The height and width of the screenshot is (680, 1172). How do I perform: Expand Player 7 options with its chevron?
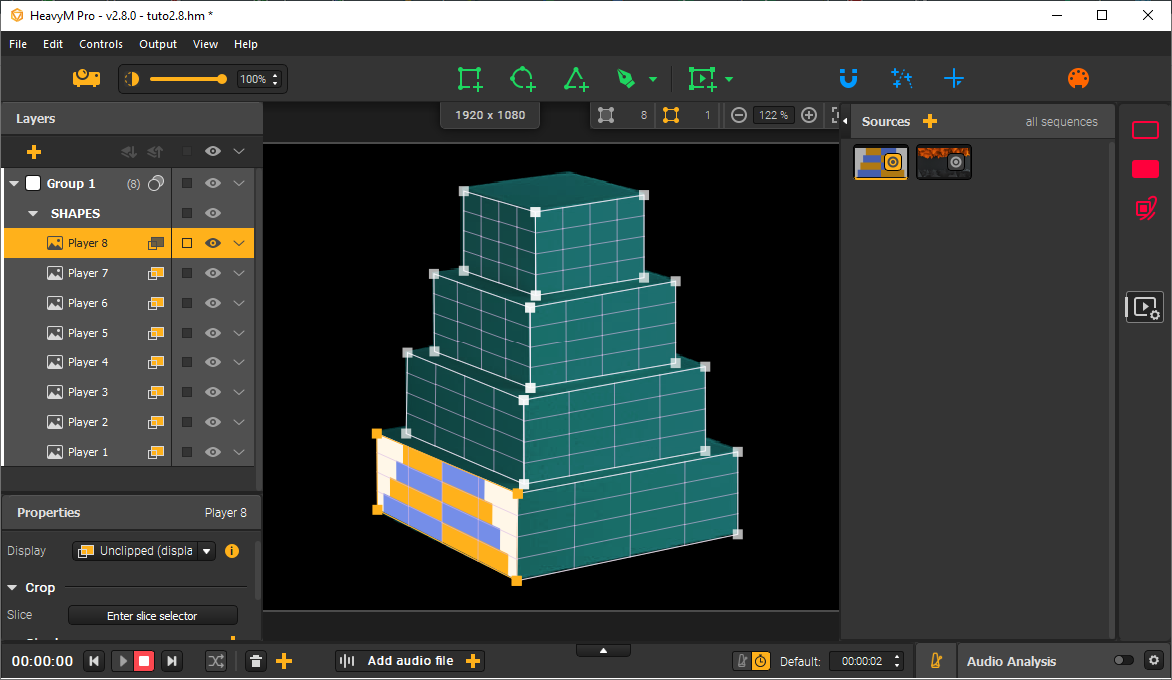point(238,272)
